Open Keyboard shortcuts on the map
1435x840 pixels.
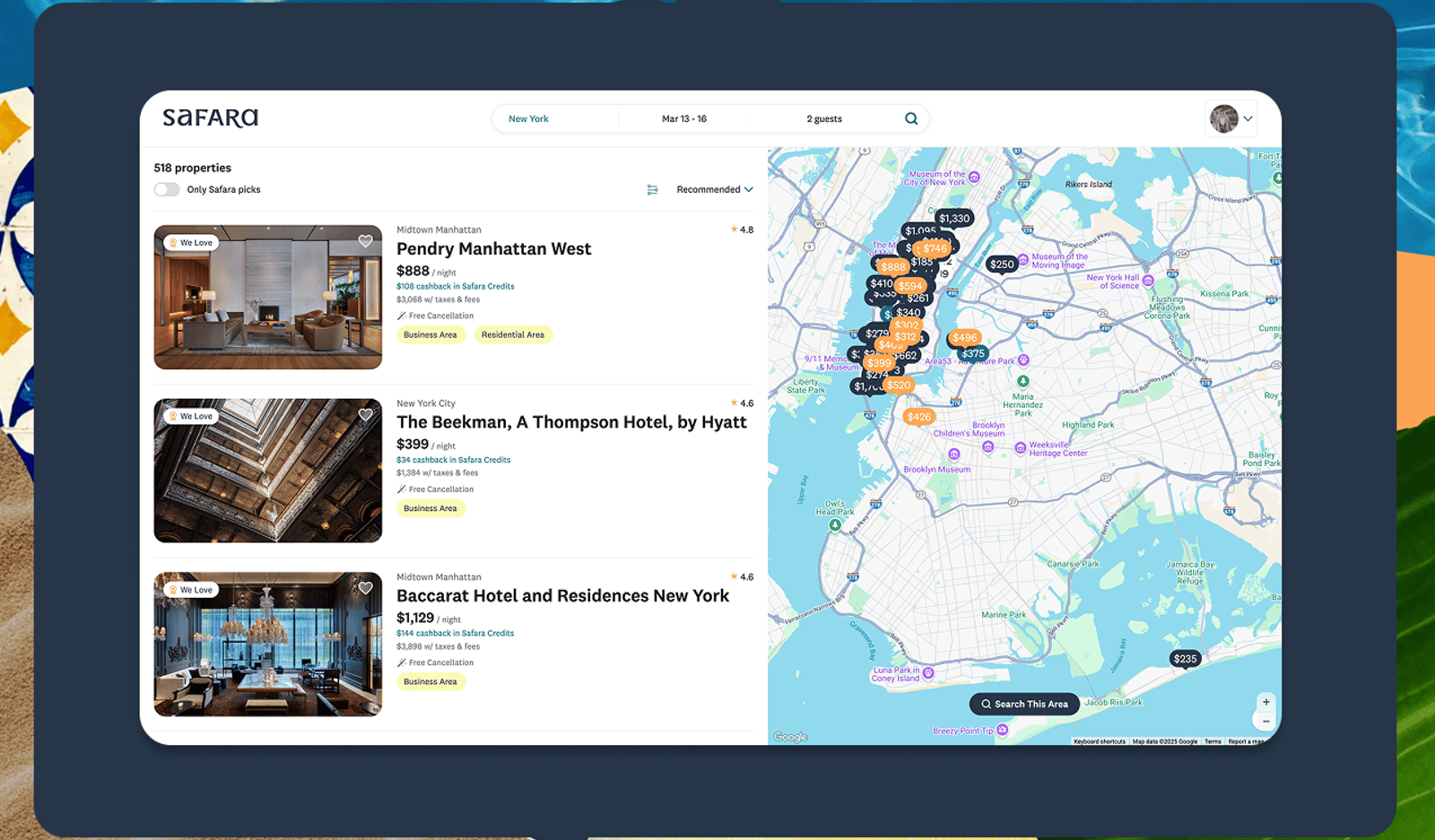[x=1099, y=741]
